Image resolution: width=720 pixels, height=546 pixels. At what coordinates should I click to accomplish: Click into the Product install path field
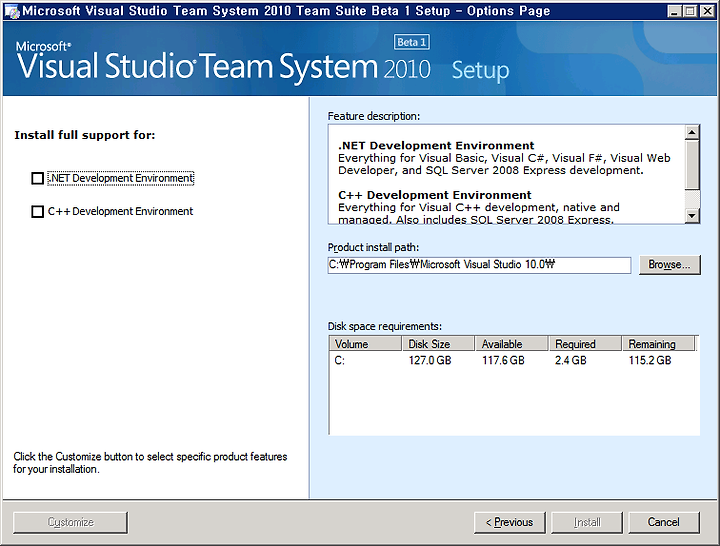coord(479,265)
